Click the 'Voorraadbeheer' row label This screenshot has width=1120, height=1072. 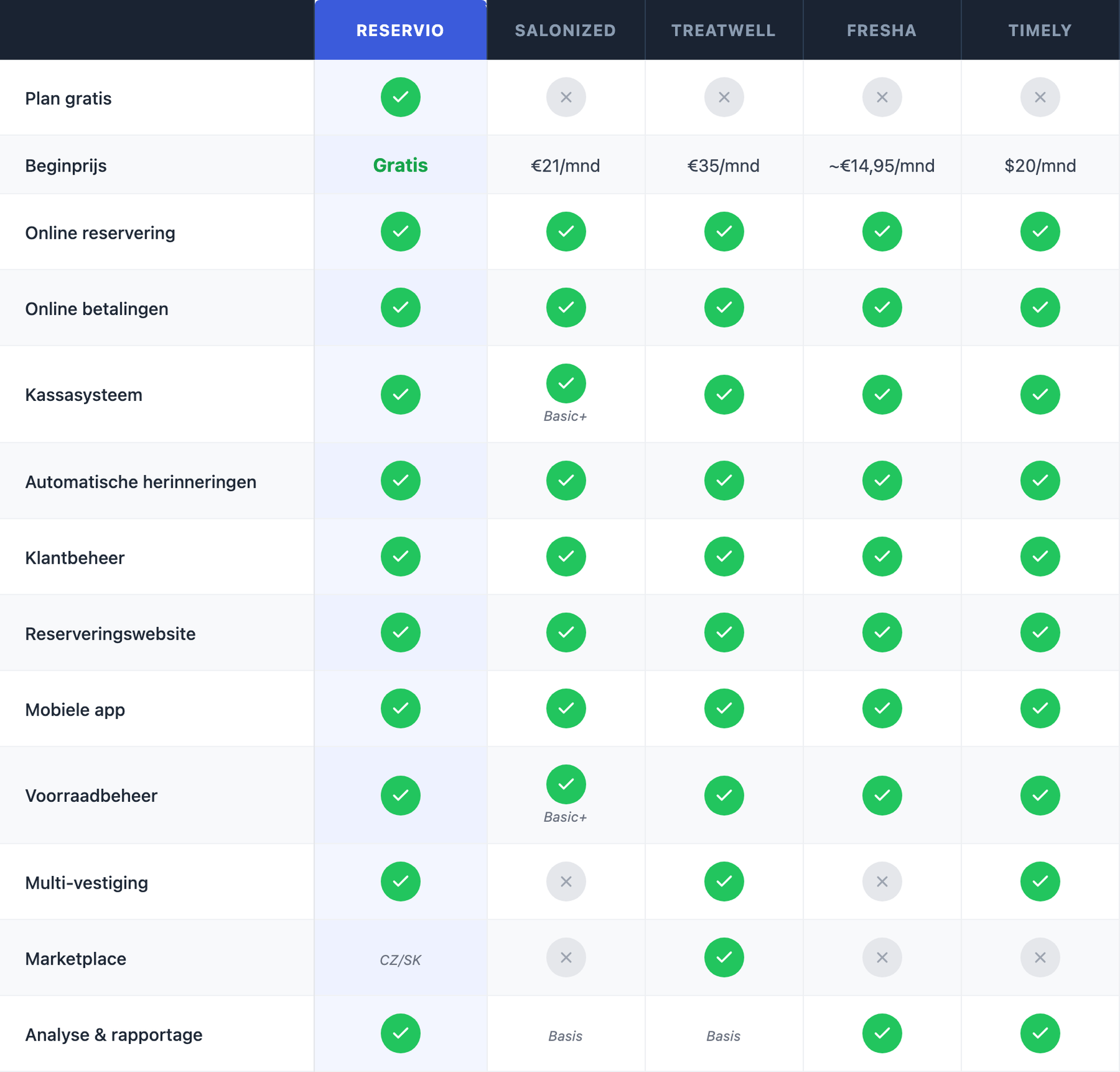91,795
